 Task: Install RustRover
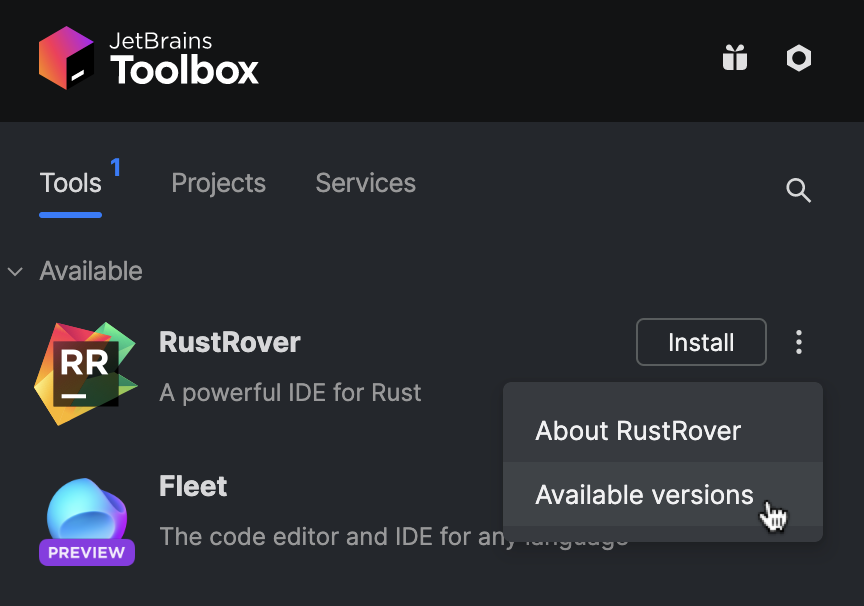(x=701, y=342)
